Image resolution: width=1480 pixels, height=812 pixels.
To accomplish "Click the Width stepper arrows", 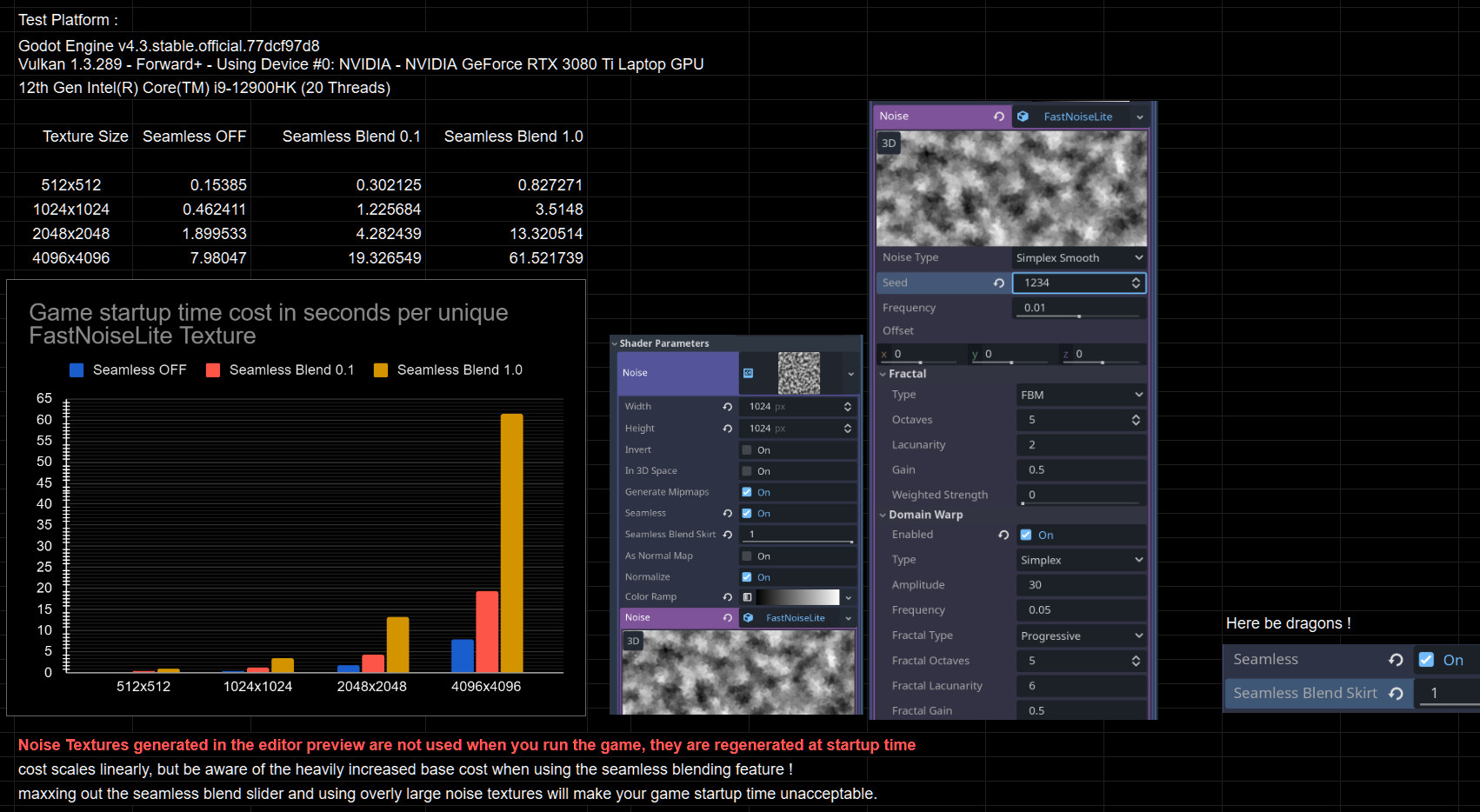I will point(847,407).
